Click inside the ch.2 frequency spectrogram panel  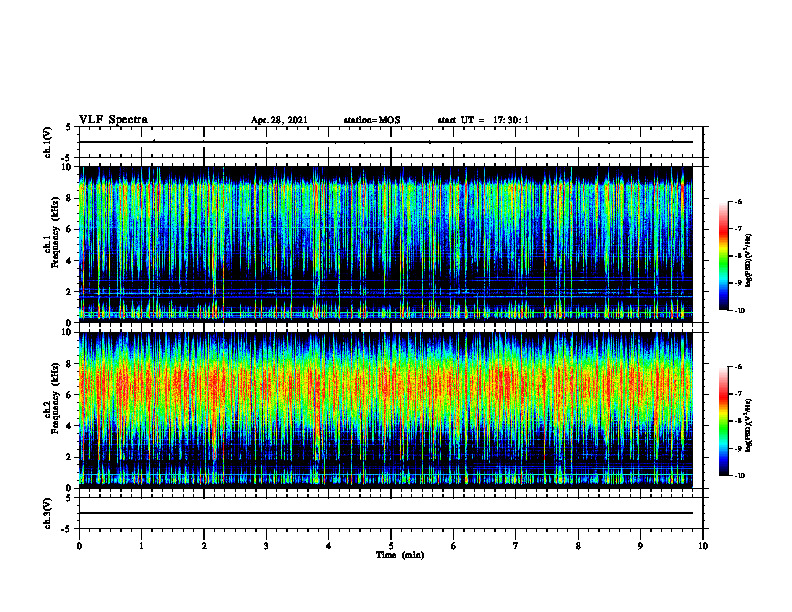[385, 410]
